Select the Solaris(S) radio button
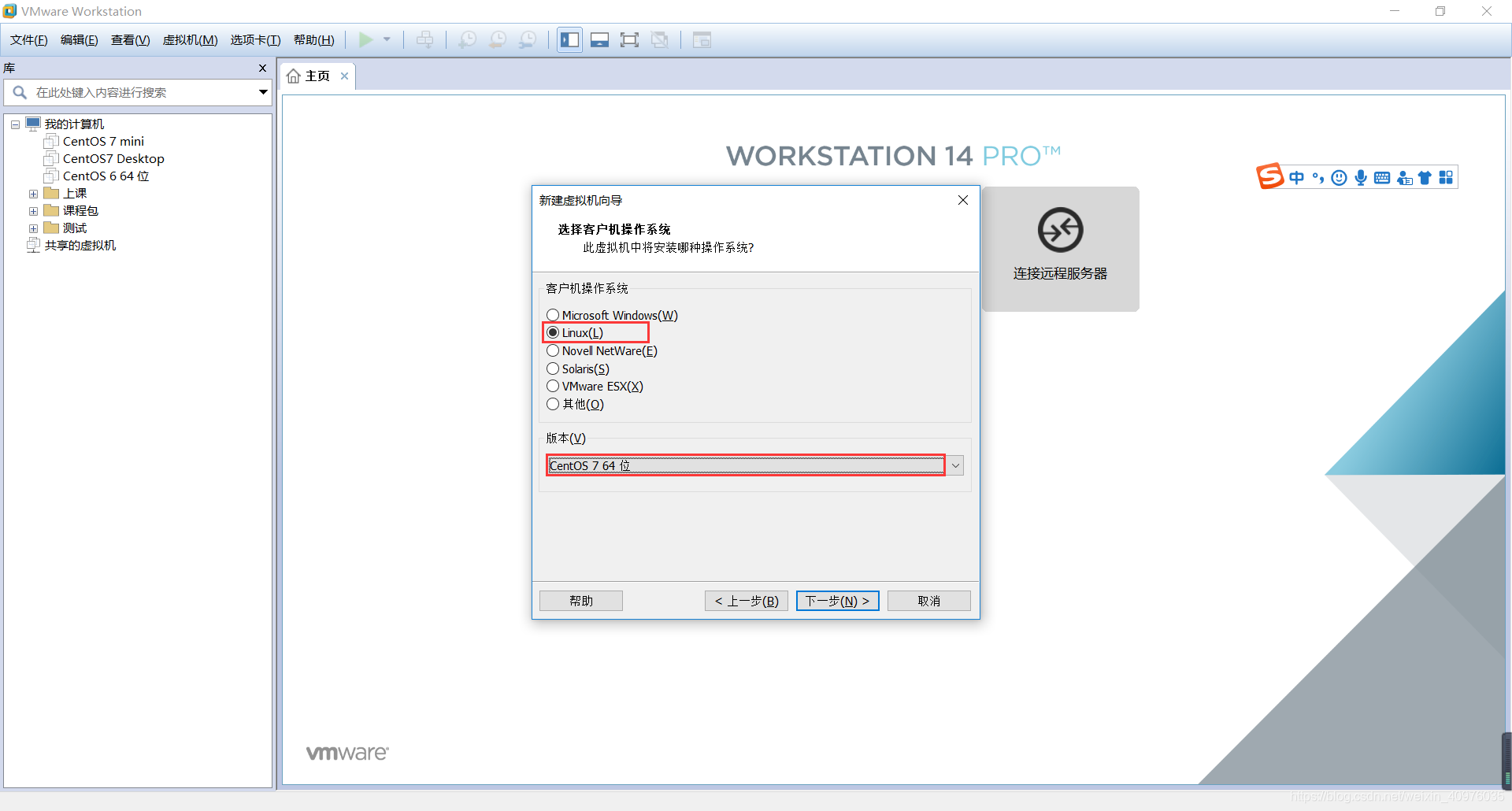 coord(553,368)
